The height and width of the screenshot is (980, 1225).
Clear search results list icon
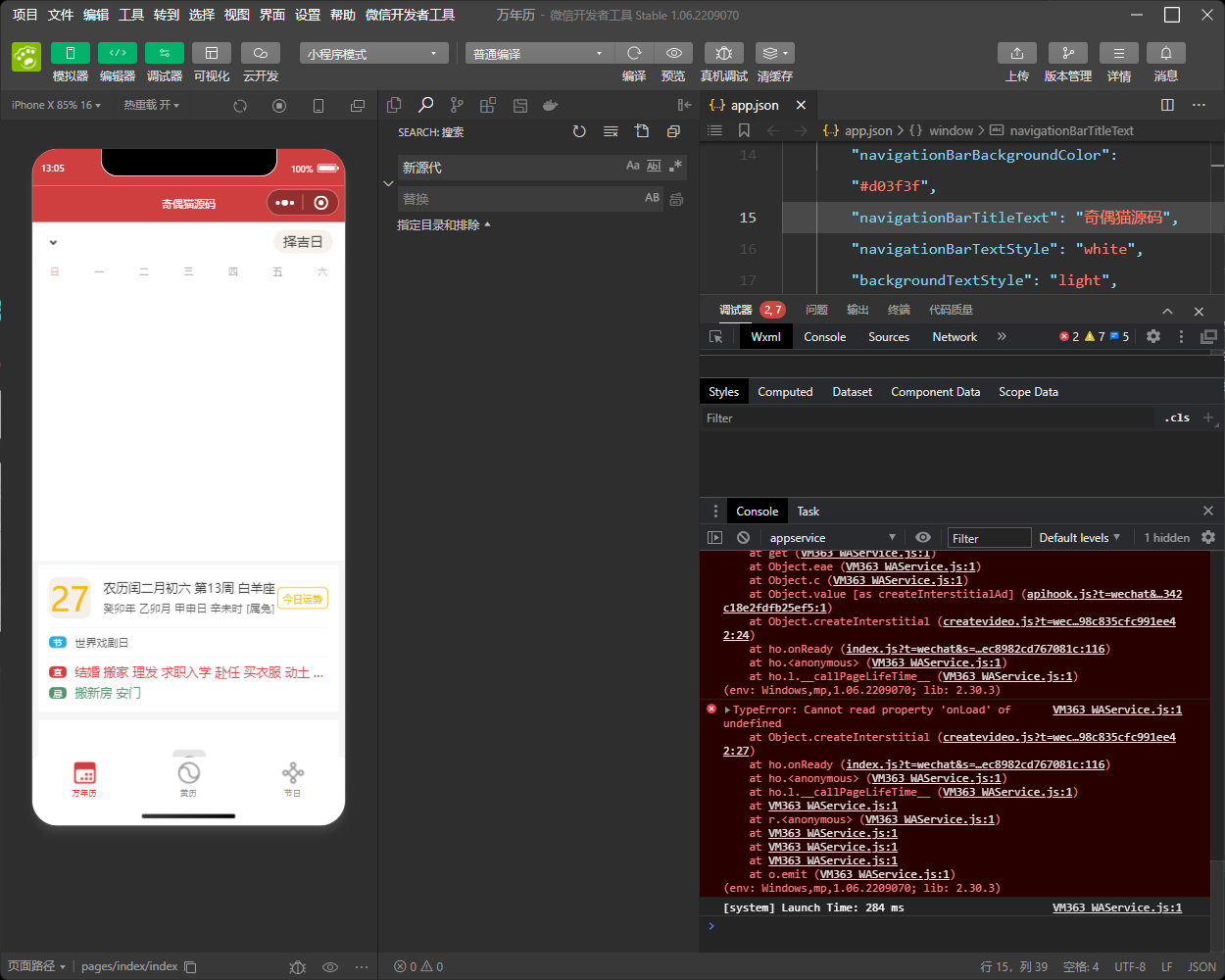[611, 131]
